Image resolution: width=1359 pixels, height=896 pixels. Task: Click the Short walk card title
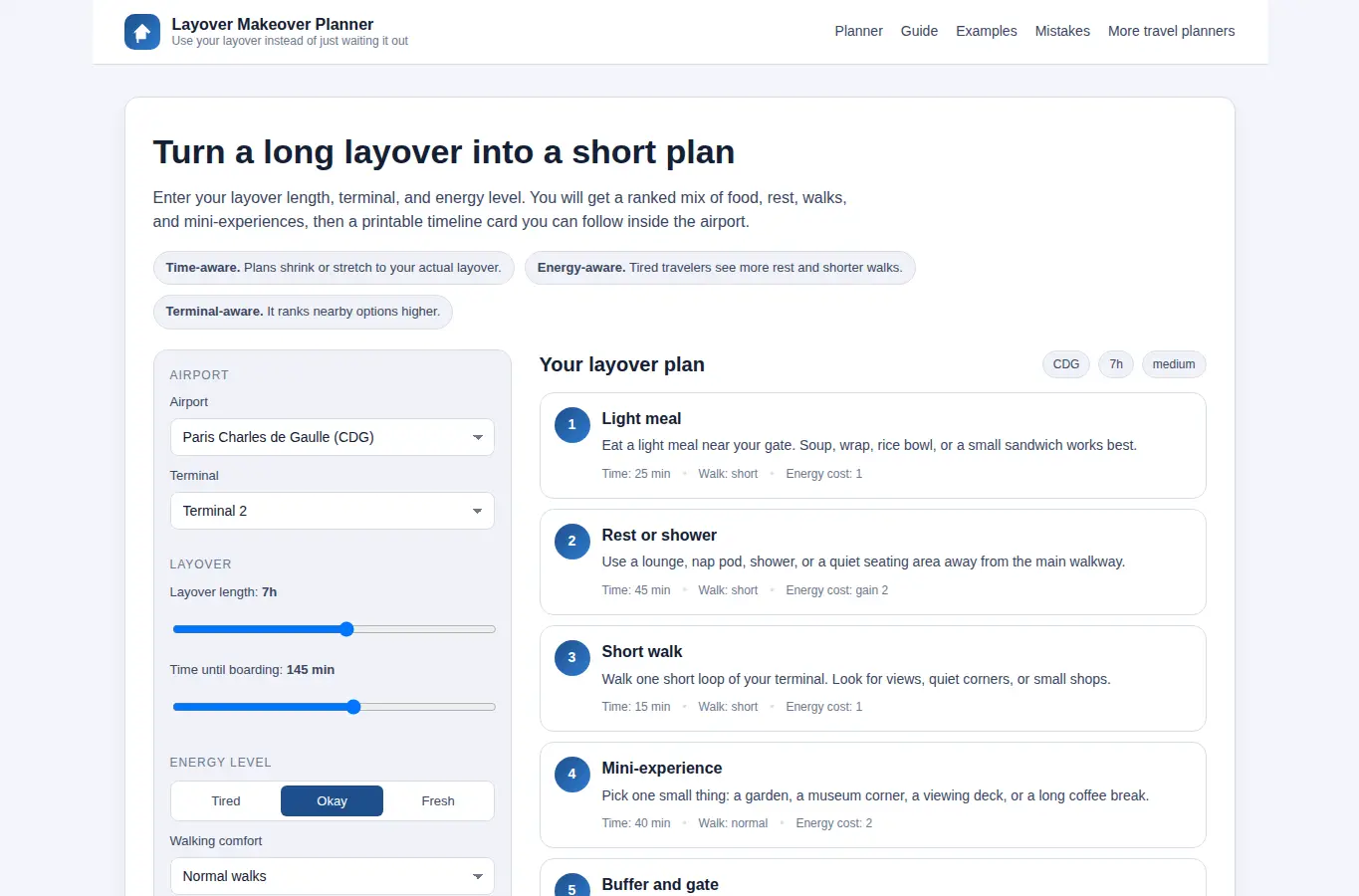[642, 652]
